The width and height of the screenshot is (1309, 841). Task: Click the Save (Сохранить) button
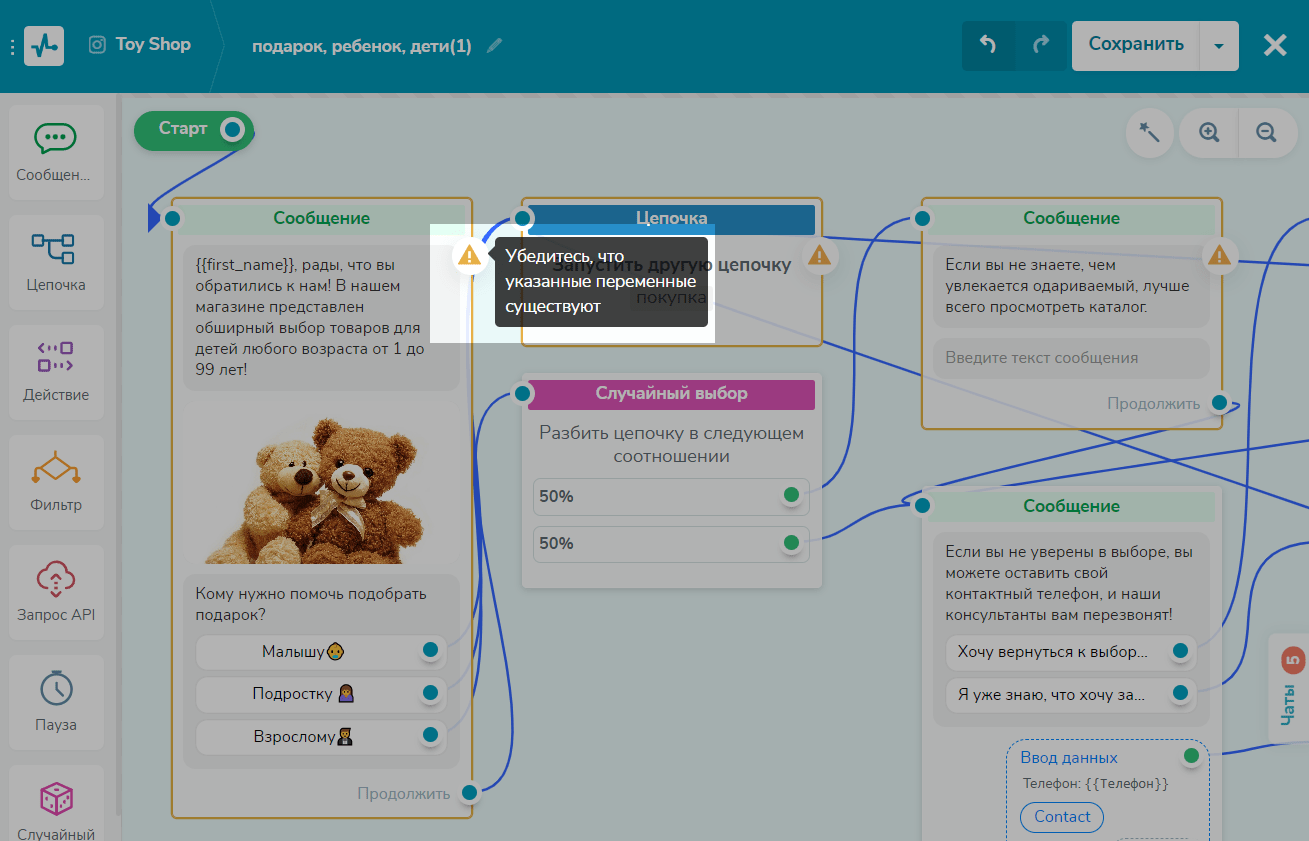click(1135, 45)
